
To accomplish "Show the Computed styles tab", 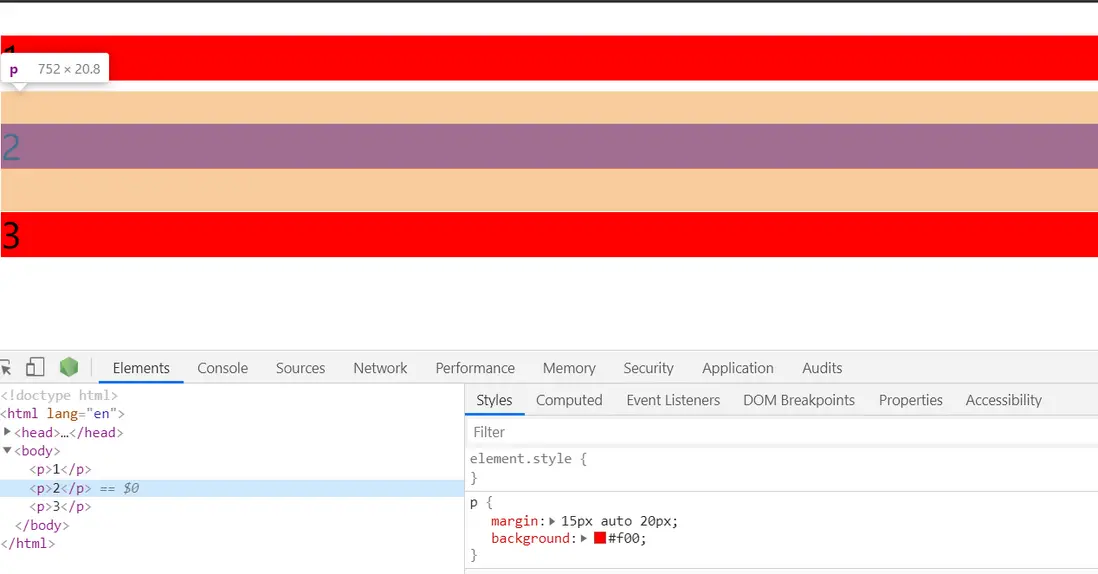I will pyautogui.click(x=569, y=400).
